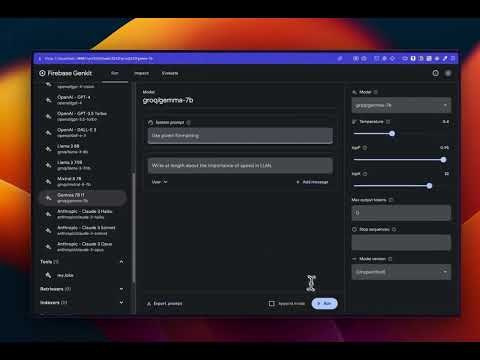Select the OpenAI - DALL-E 3 model icon

coord(49,132)
